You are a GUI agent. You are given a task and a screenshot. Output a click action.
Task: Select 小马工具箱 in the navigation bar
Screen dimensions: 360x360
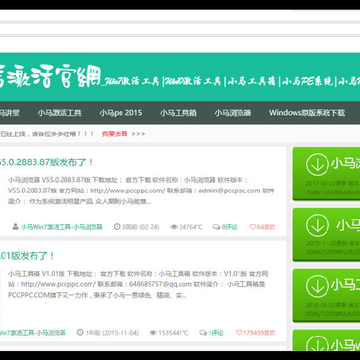(x=178, y=113)
